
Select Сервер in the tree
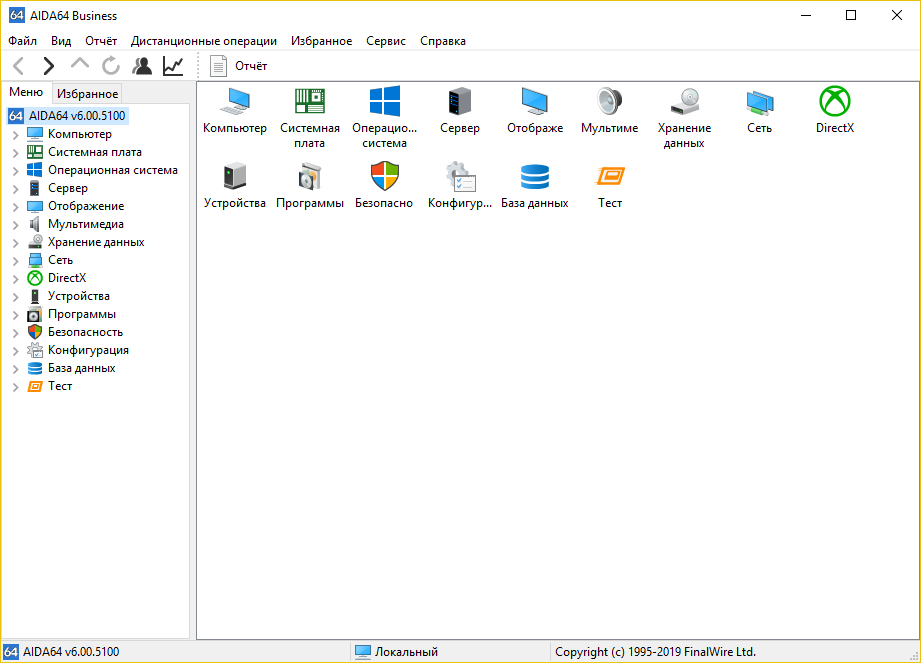68,188
